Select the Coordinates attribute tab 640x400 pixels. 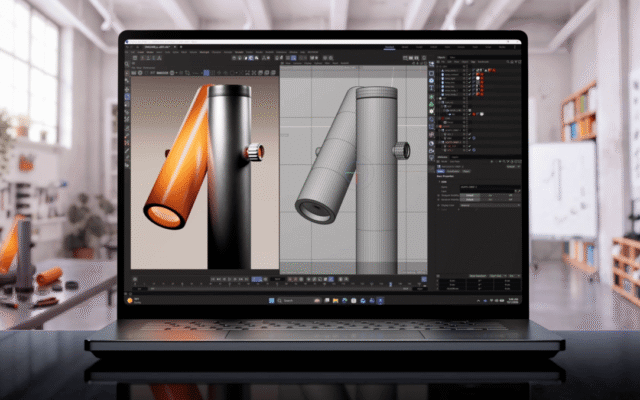[x=453, y=171]
